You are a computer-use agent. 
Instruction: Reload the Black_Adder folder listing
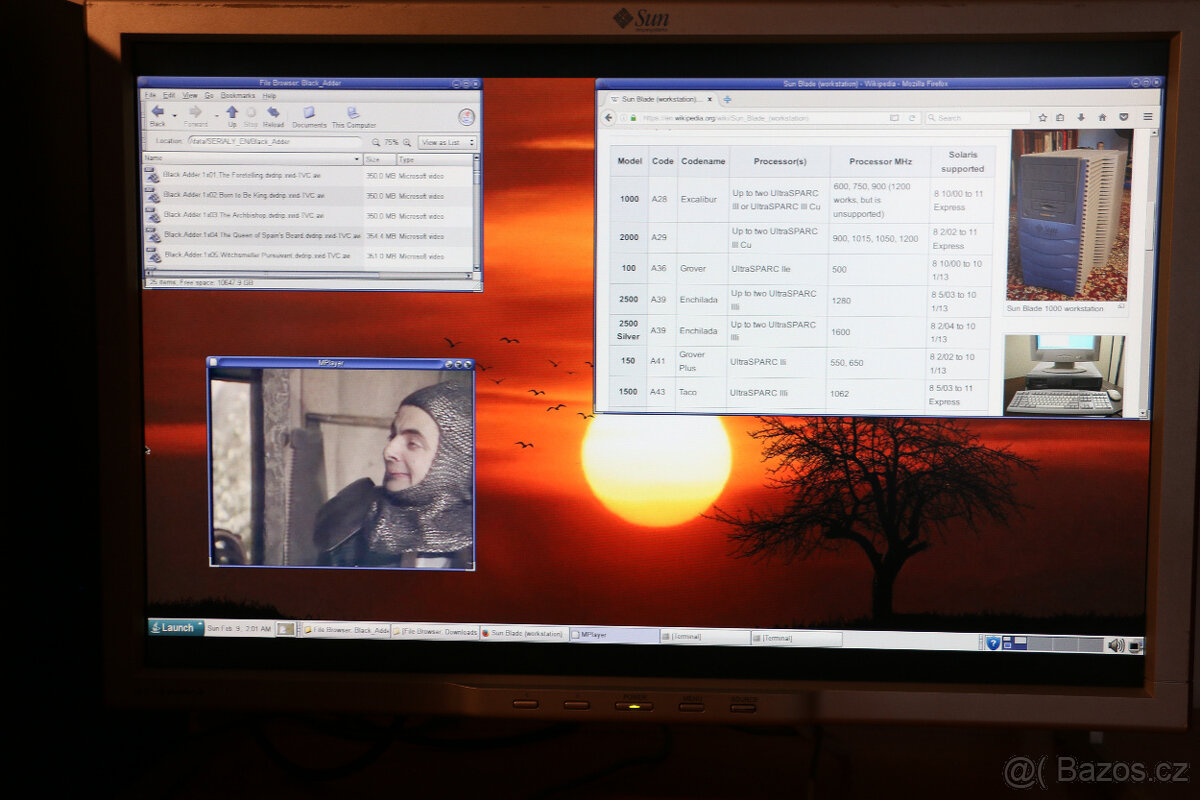point(273,114)
